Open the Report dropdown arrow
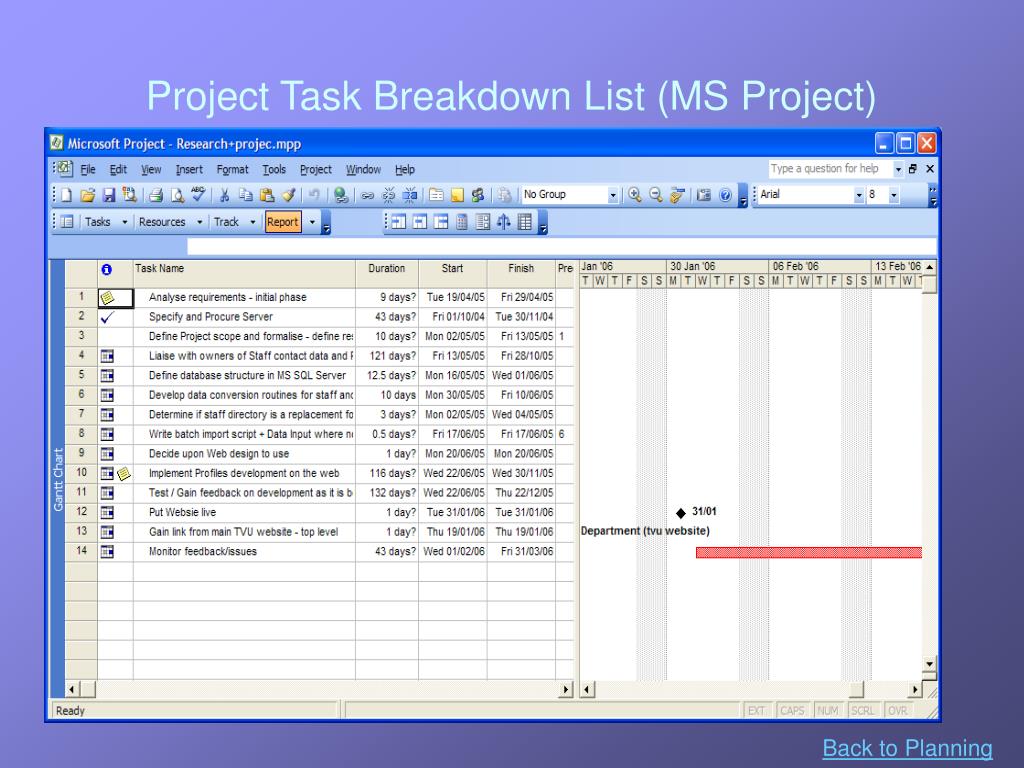This screenshot has height=768, width=1024. pyautogui.click(x=312, y=222)
